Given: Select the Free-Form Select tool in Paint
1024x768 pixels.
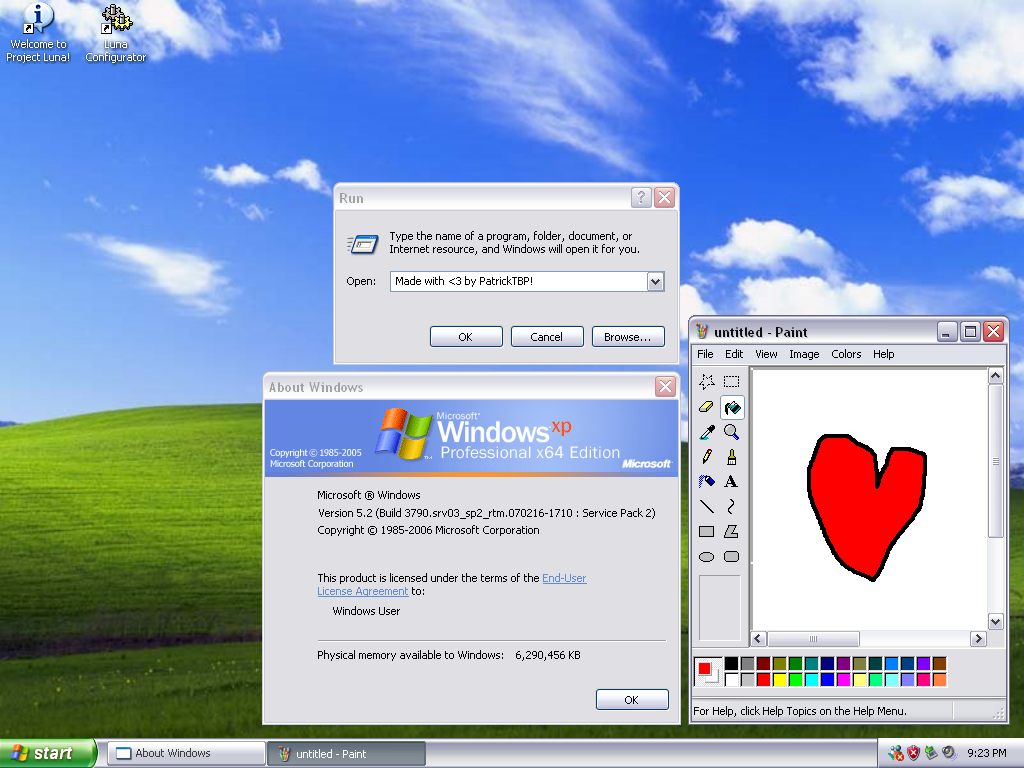Looking at the screenshot, I should coord(707,381).
